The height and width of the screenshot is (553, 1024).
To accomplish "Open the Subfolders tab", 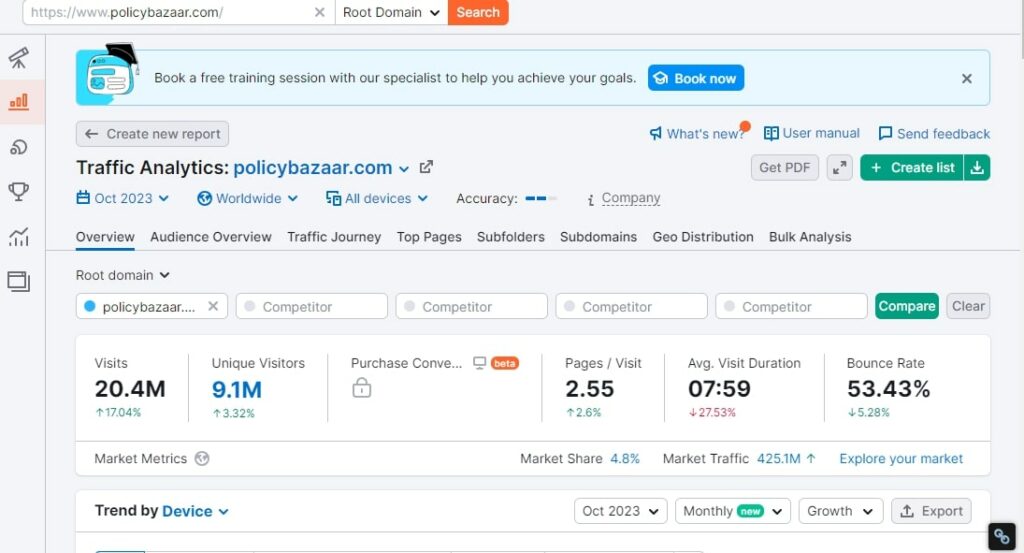I will 511,237.
